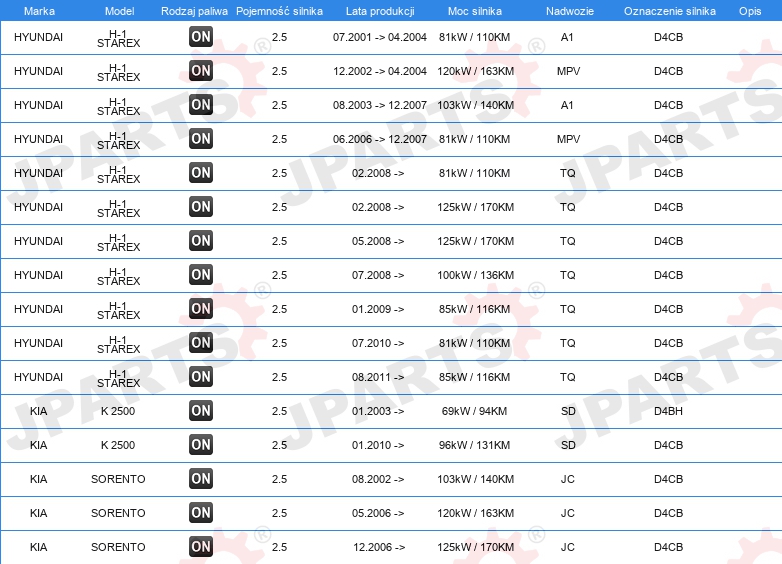782x564 pixels.
Task: Select production date 07.2010 ->
Action: tap(378, 343)
